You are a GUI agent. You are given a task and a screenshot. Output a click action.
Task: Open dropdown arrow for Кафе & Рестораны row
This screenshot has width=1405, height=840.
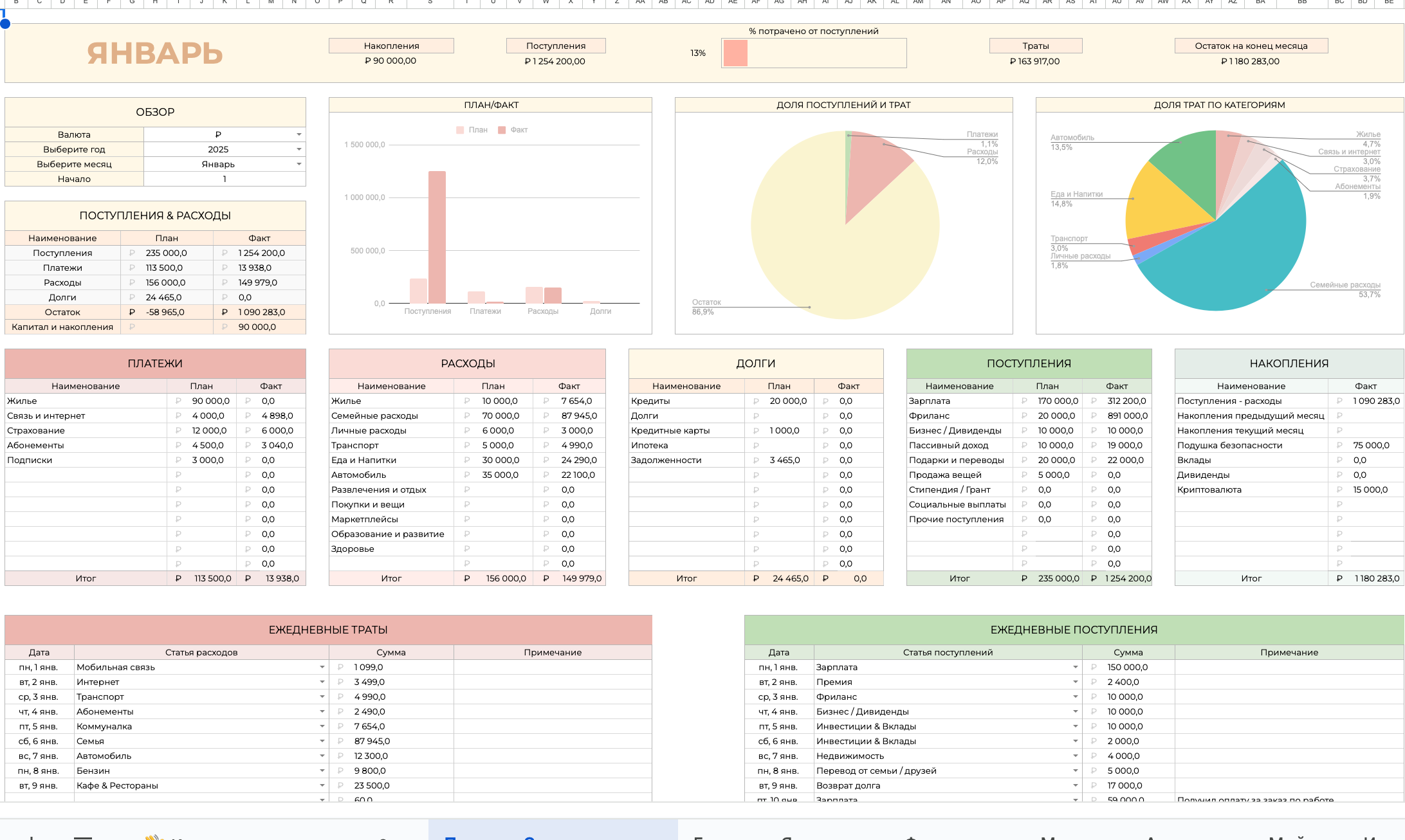(322, 785)
